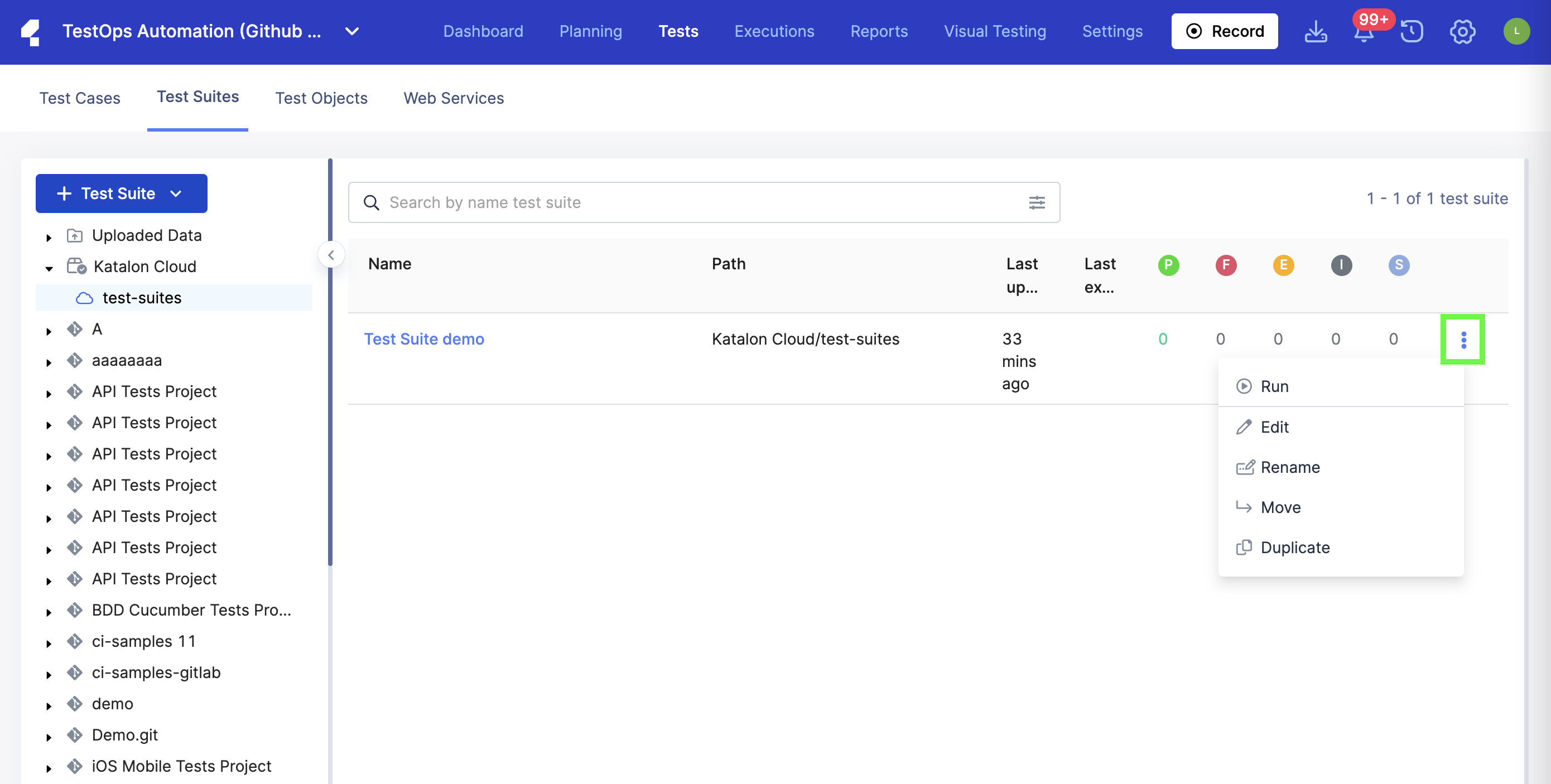The image size is (1551, 784).
Task: Expand the A repository node
Action: pyautogui.click(x=49, y=332)
